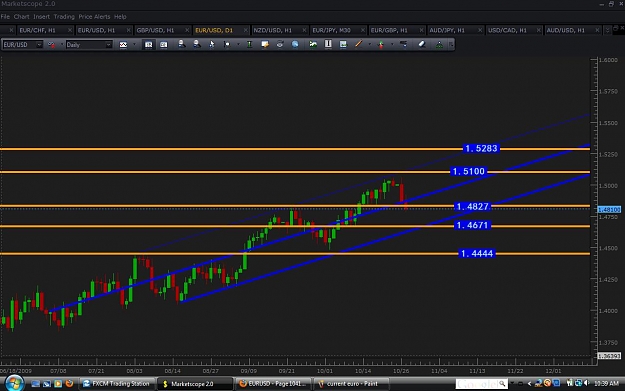Click the red-green arrow marker tool
625x391 pixels.
(381, 45)
